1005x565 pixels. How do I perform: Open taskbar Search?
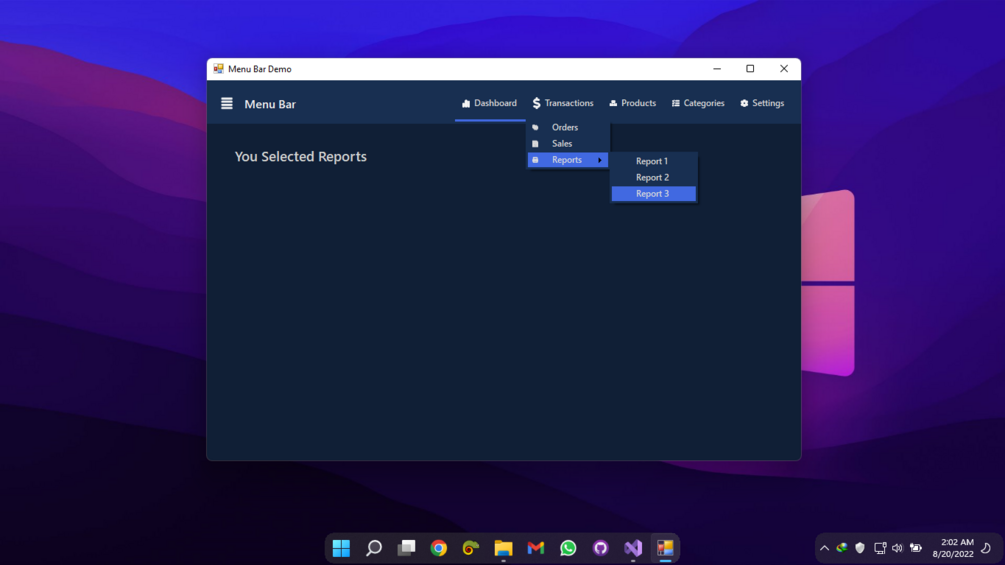point(374,548)
